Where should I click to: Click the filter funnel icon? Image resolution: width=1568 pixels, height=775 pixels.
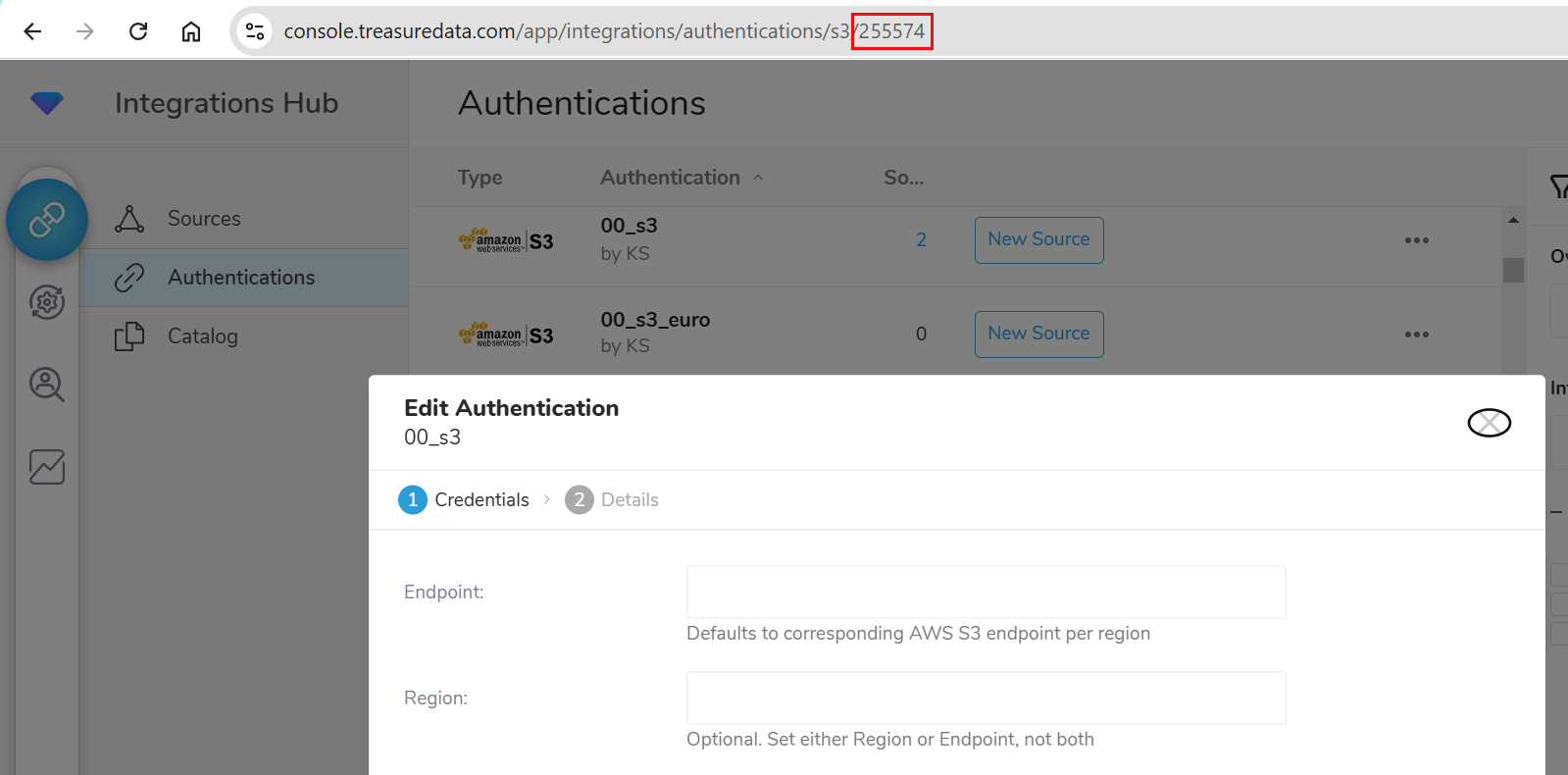pyautogui.click(x=1557, y=185)
